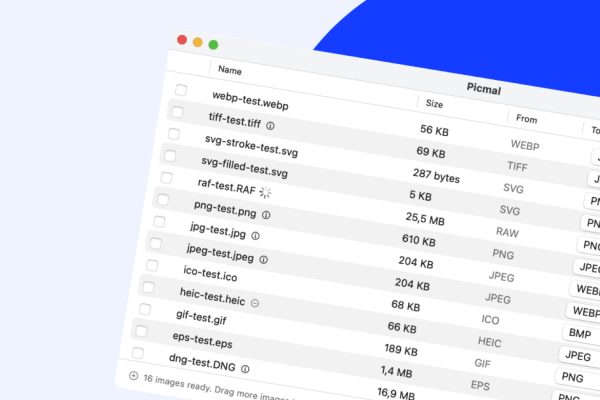Enable the svg-filled-test.svg checkbox
The image size is (600, 400).
170,156
